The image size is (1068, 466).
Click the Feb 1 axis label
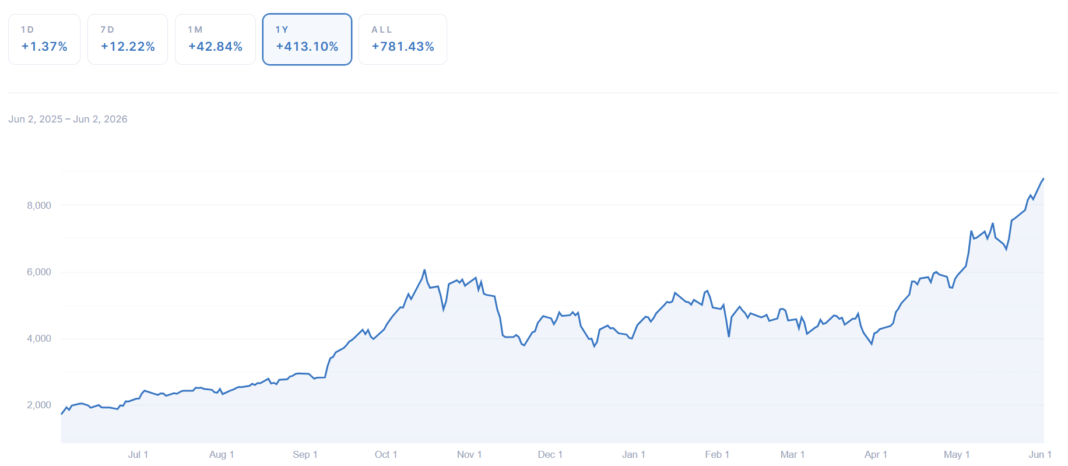tap(717, 454)
